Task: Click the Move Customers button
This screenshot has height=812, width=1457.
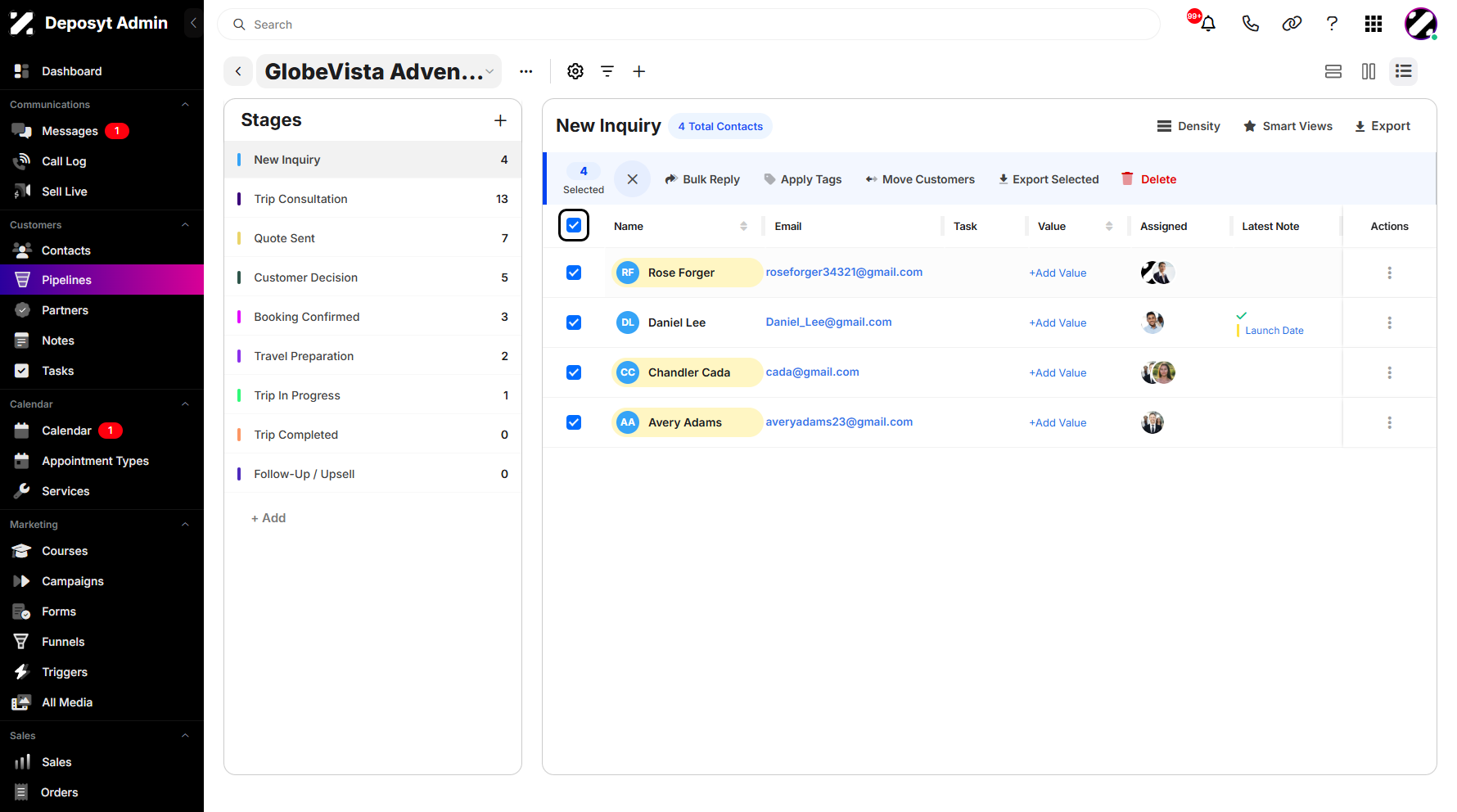Action: (920, 179)
